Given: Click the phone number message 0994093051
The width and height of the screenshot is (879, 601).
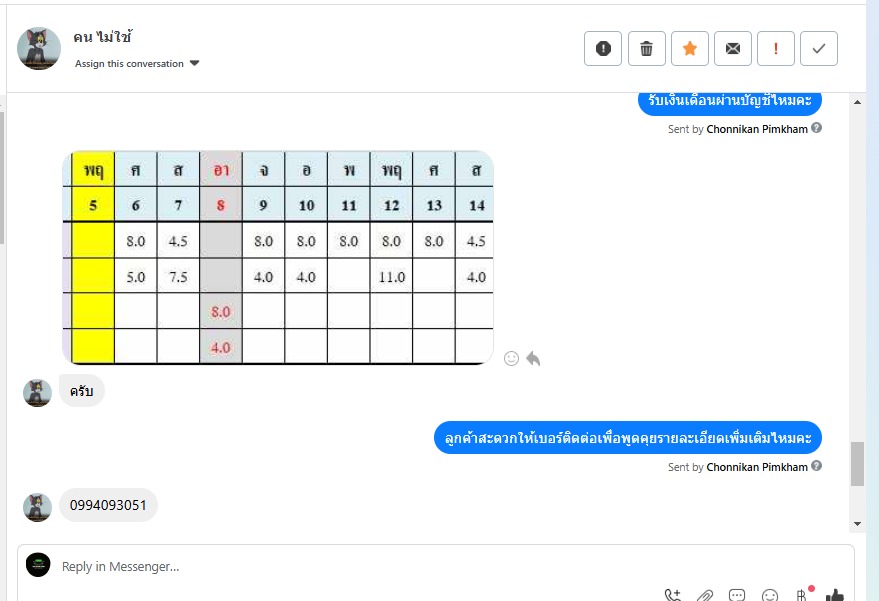Looking at the screenshot, I should 108,505.
